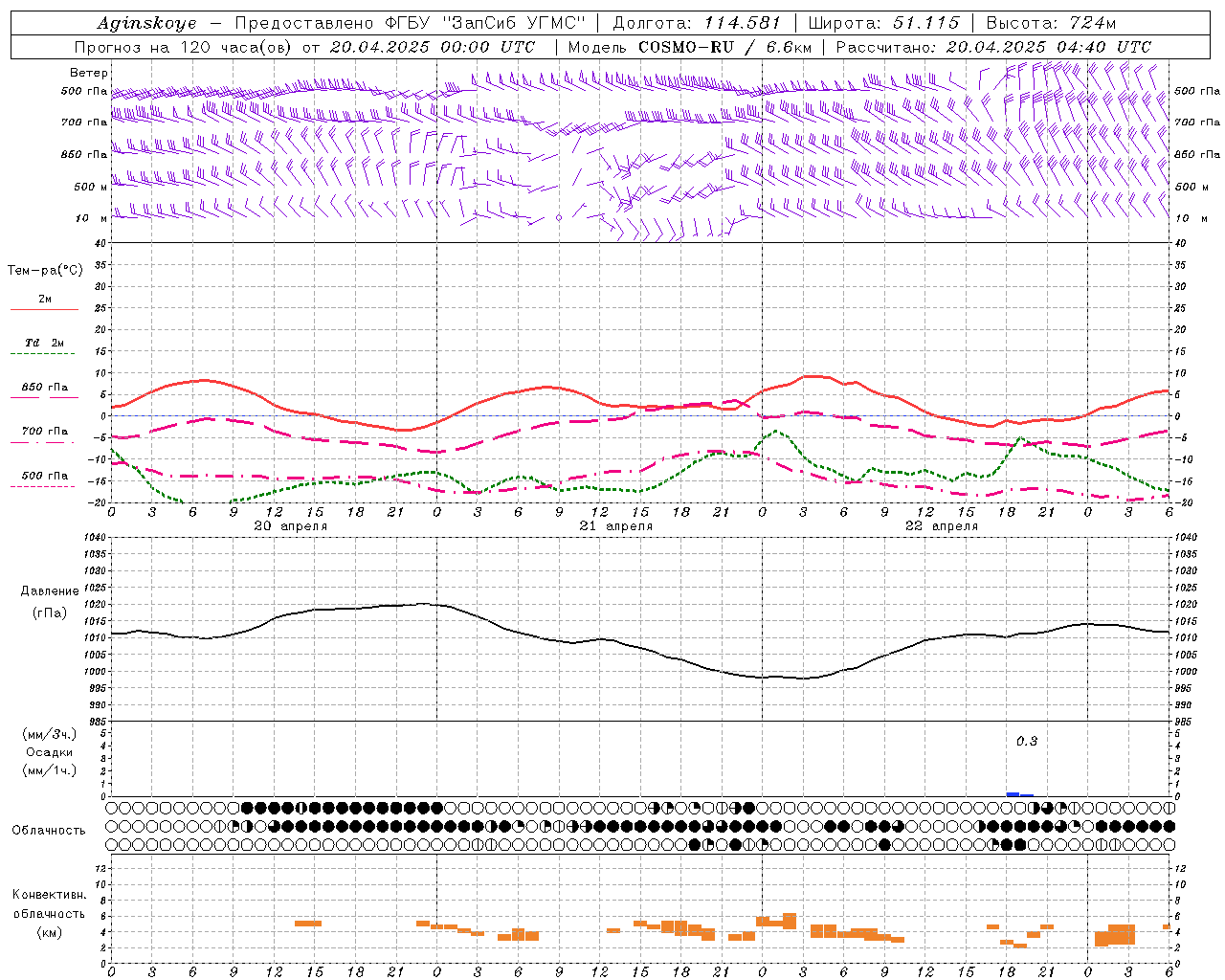Click the "Тем-ра(°C)" temperature panel label
Viewport: 1225px width, 980px height.
click(45, 271)
